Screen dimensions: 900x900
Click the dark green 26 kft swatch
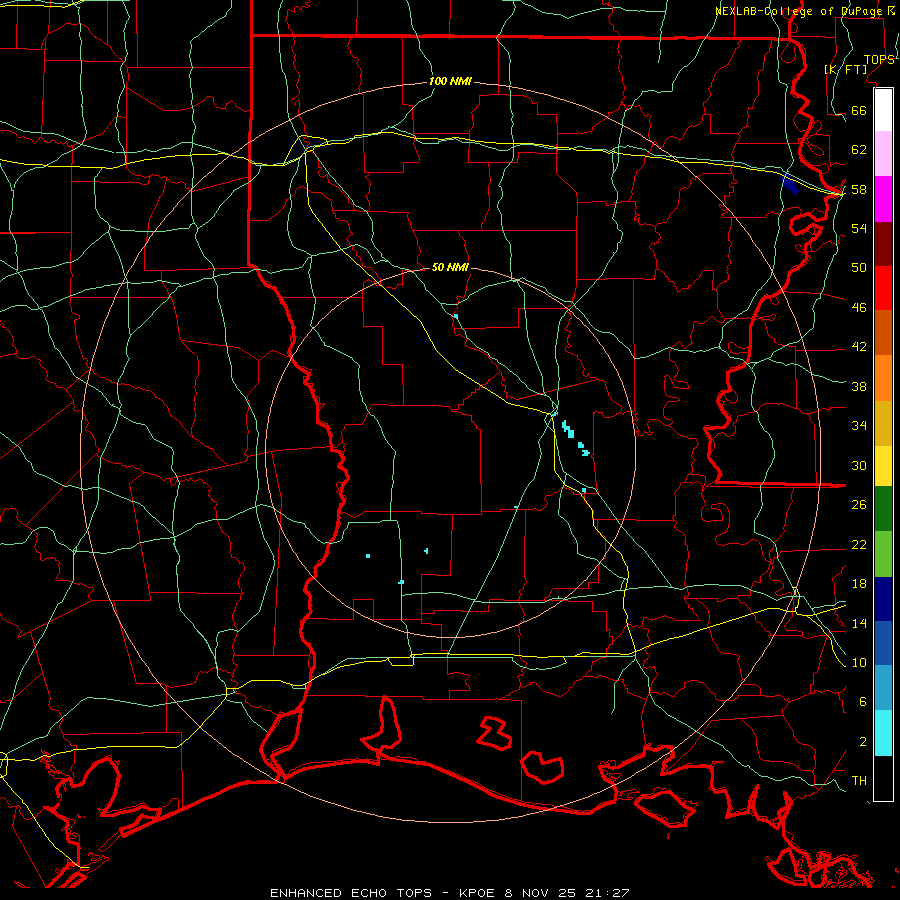(883, 509)
